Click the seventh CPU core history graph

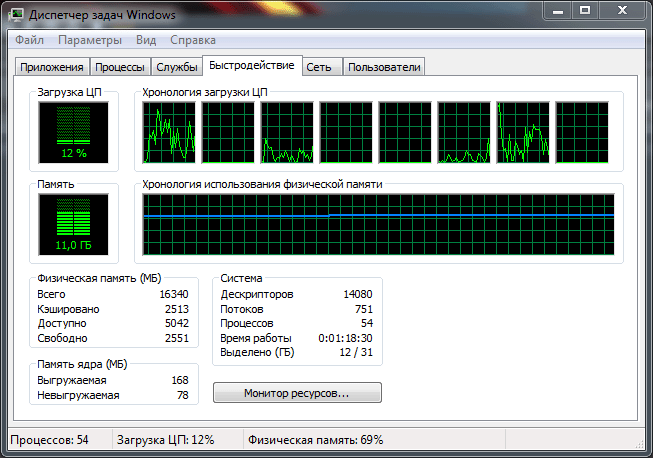523,133
